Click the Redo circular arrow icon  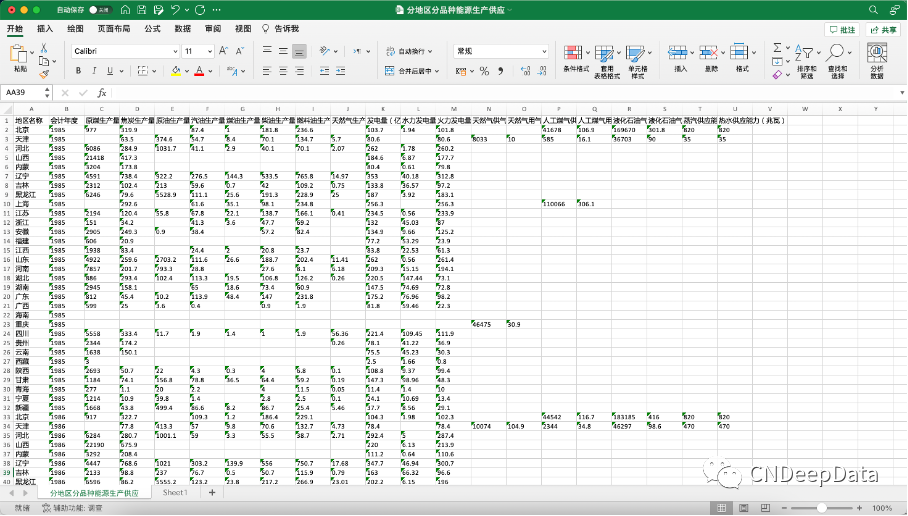click(x=200, y=10)
